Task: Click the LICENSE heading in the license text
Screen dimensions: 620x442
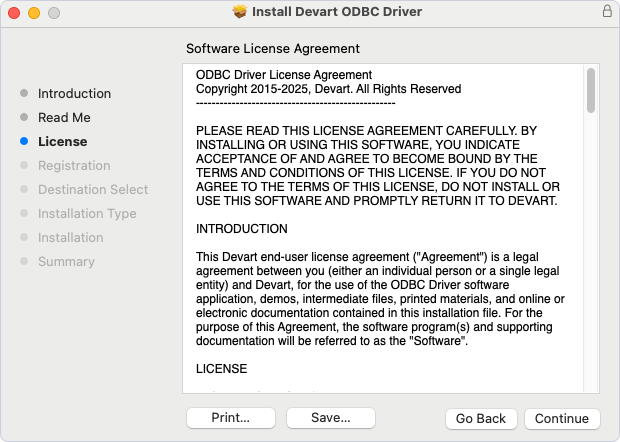Action: (x=221, y=368)
